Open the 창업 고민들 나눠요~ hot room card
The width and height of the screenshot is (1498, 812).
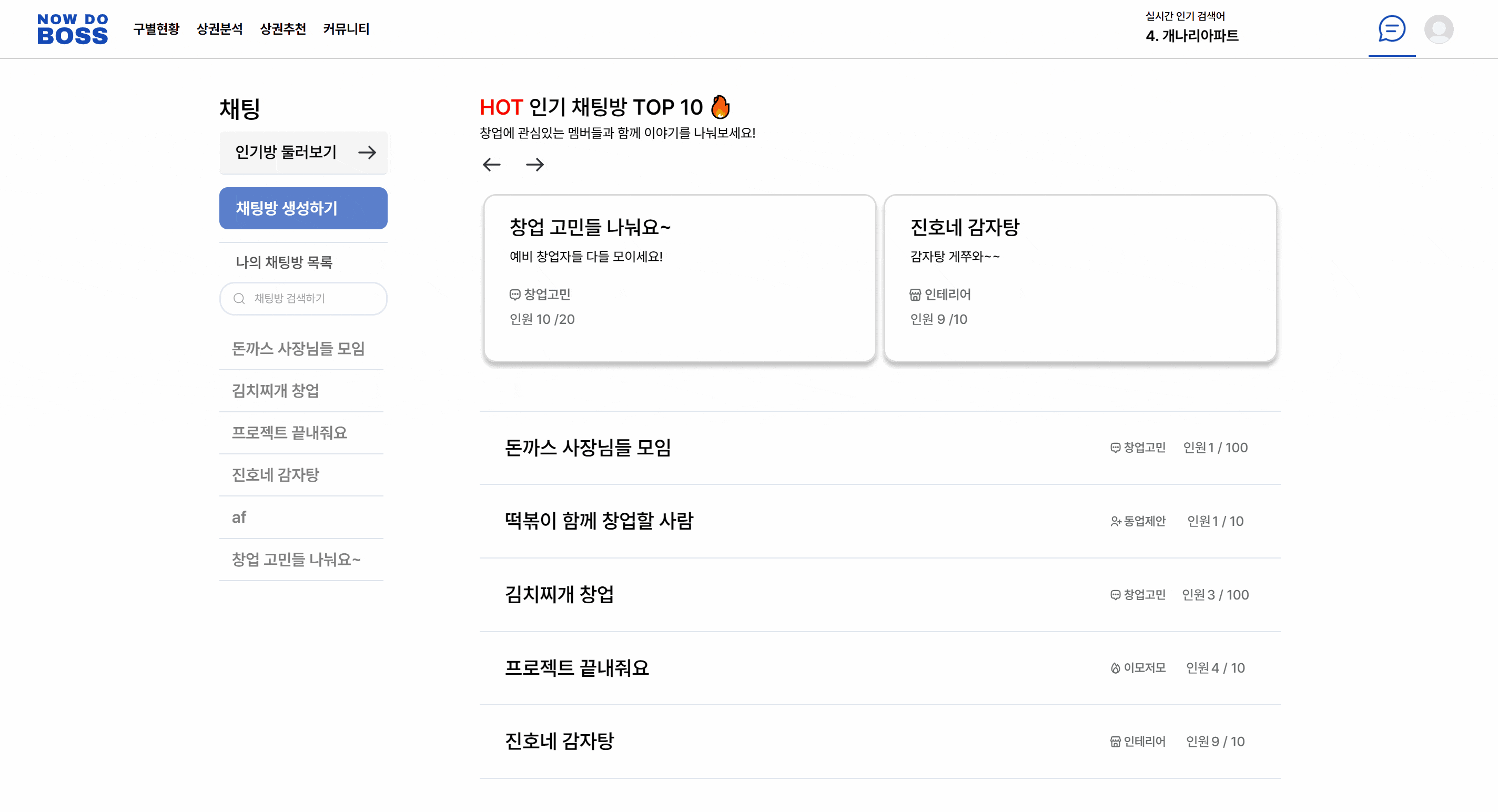click(x=679, y=278)
